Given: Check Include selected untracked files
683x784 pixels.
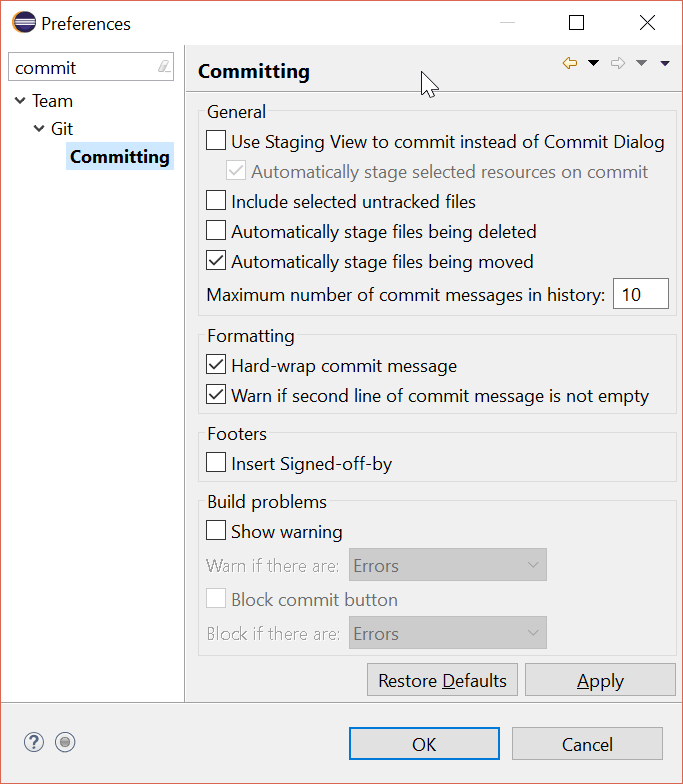Looking at the screenshot, I should (x=216, y=200).
